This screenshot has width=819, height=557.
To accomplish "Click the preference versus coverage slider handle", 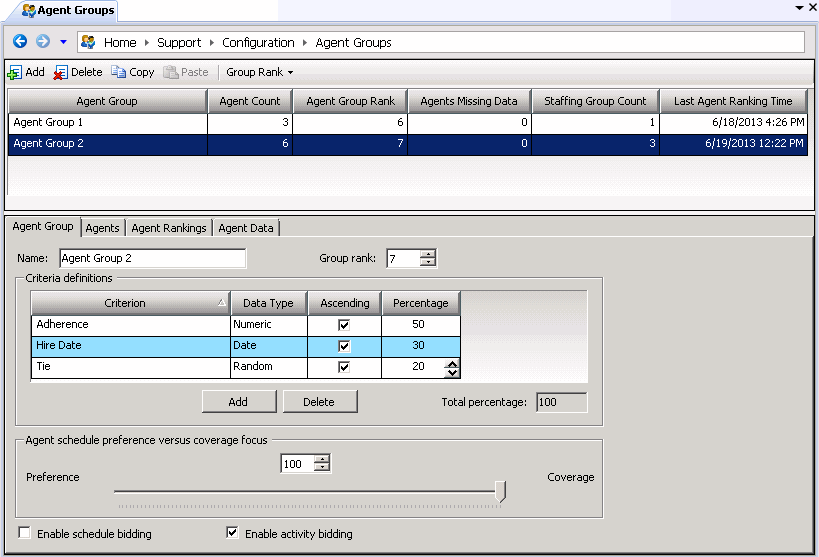I will pyautogui.click(x=501, y=491).
